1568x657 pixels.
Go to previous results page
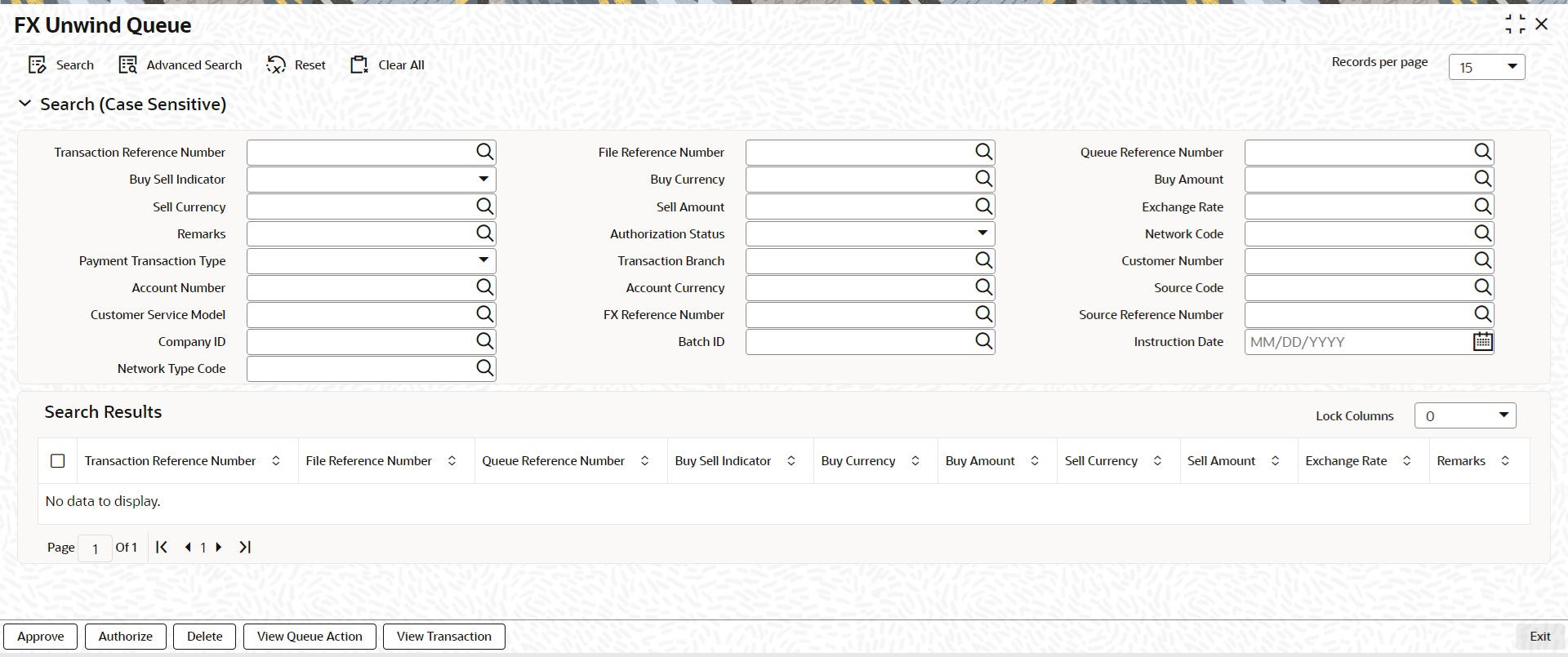coord(188,547)
